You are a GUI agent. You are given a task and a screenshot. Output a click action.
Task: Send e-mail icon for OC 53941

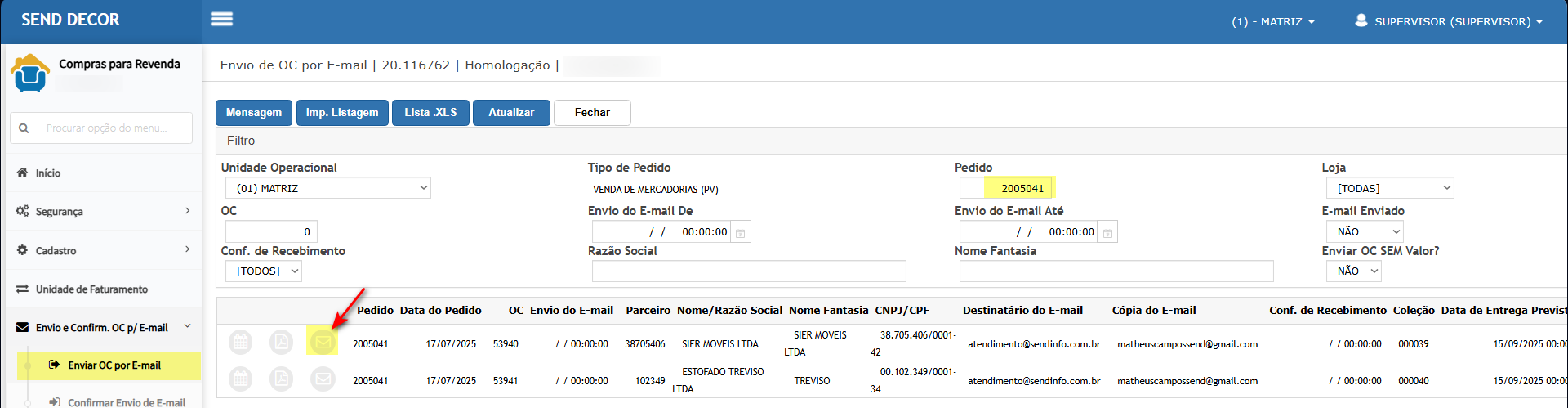point(323,379)
